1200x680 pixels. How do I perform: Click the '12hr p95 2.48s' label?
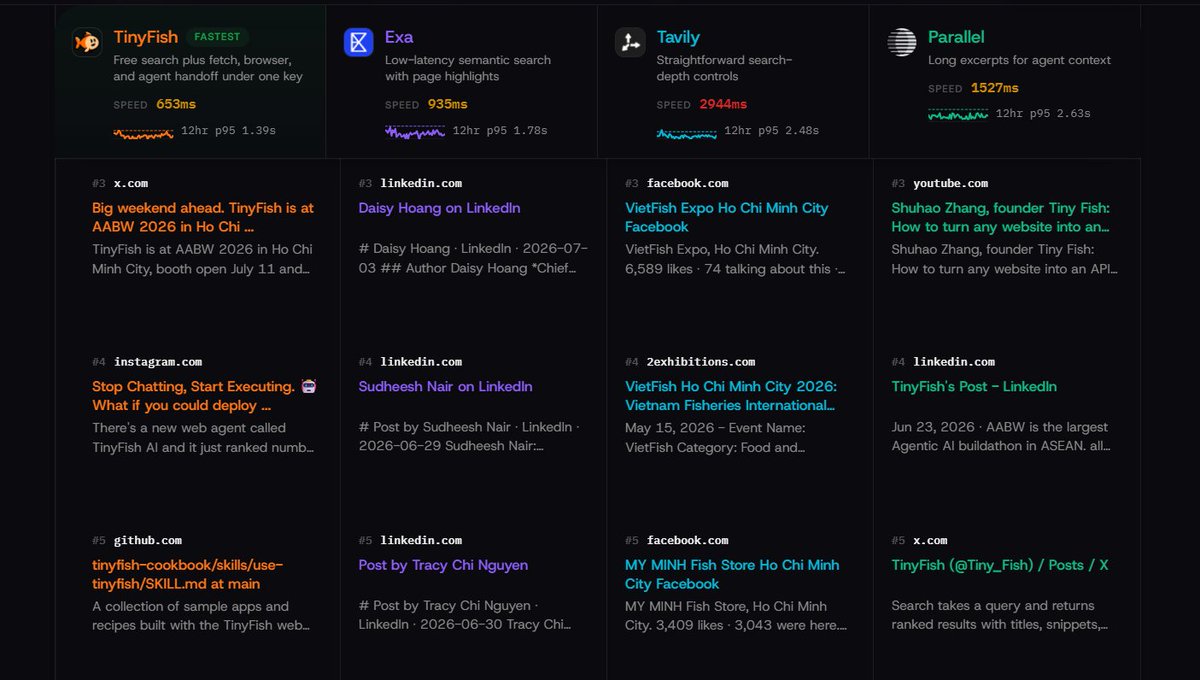click(771, 131)
